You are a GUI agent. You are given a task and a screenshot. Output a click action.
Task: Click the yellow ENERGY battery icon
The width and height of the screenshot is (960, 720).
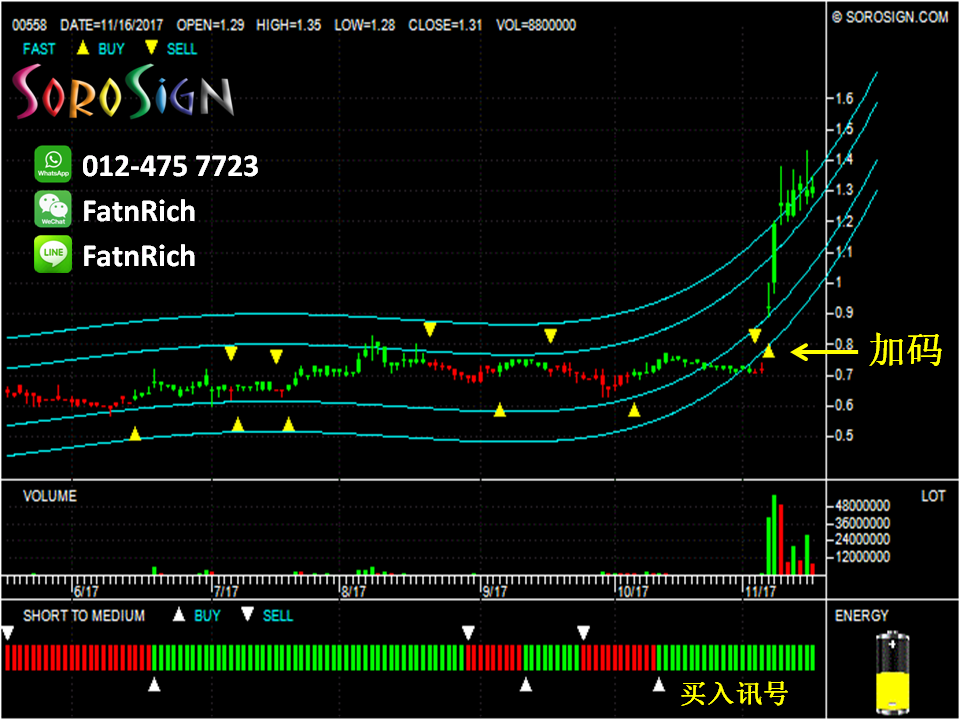893,673
